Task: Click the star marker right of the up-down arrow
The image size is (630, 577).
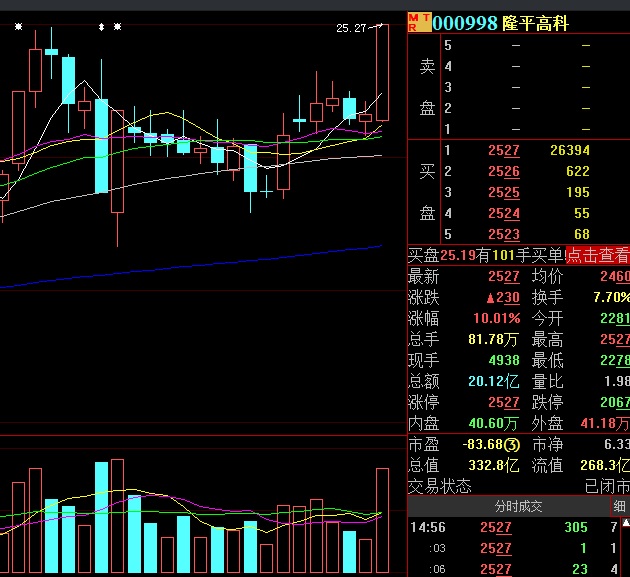Action: [x=117, y=27]
